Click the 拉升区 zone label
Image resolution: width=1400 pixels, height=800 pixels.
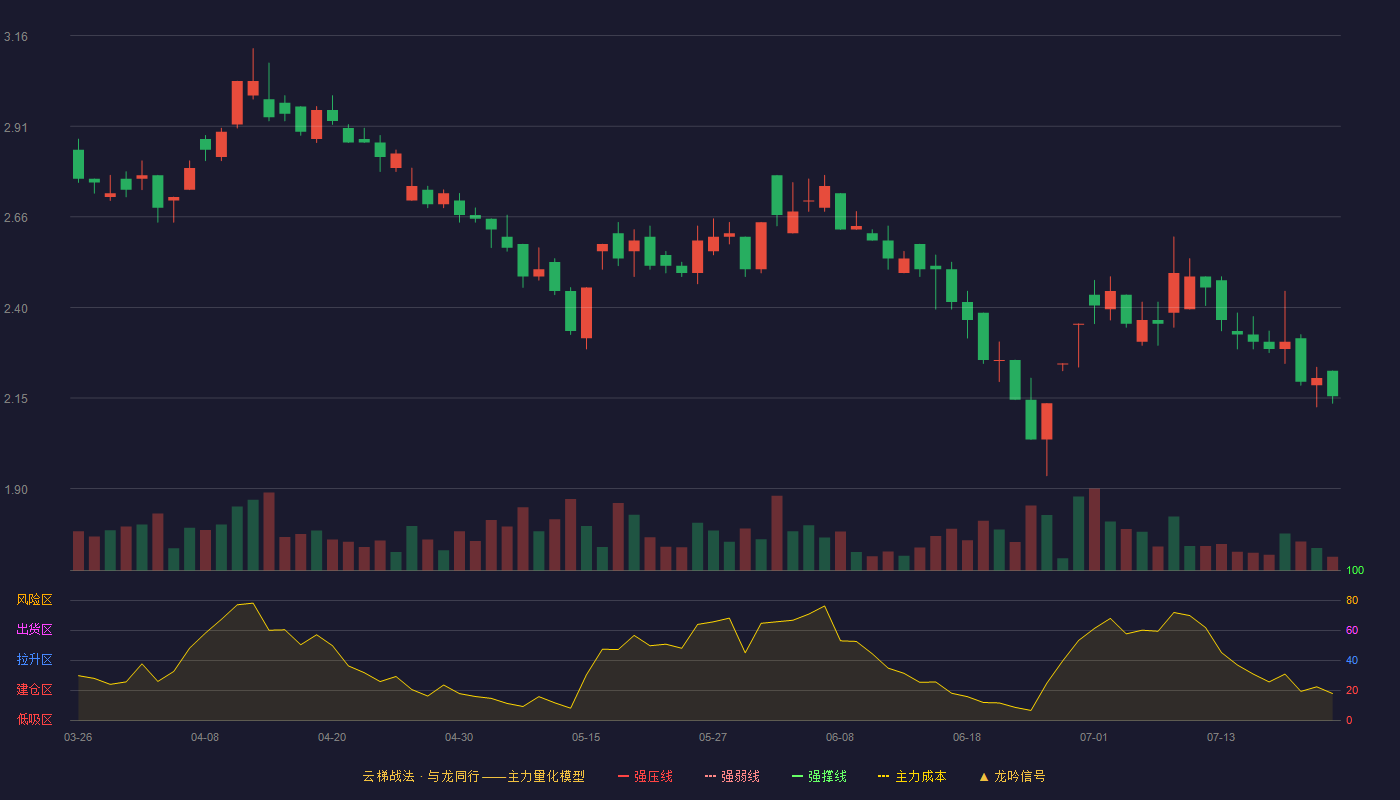tap(34, 660)
